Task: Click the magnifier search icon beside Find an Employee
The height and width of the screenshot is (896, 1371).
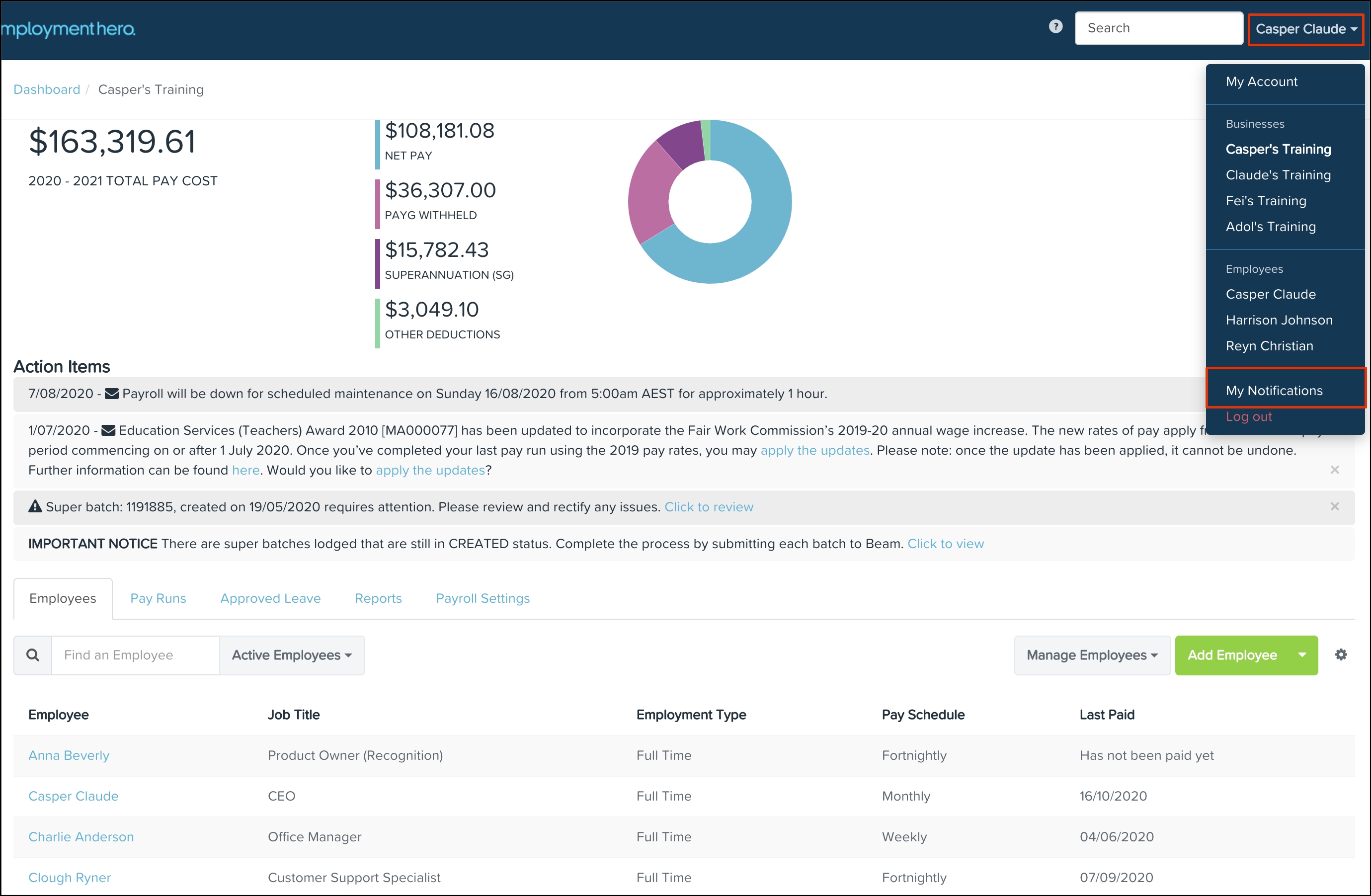Action: 33,654
